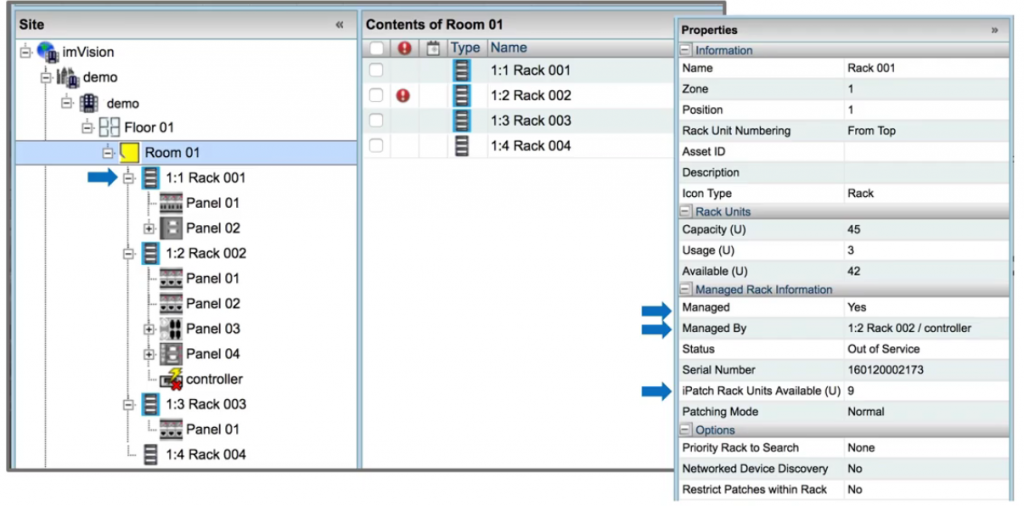Click the Type column header
This screenshot has height=506, width=1024.
click(465, 48)
